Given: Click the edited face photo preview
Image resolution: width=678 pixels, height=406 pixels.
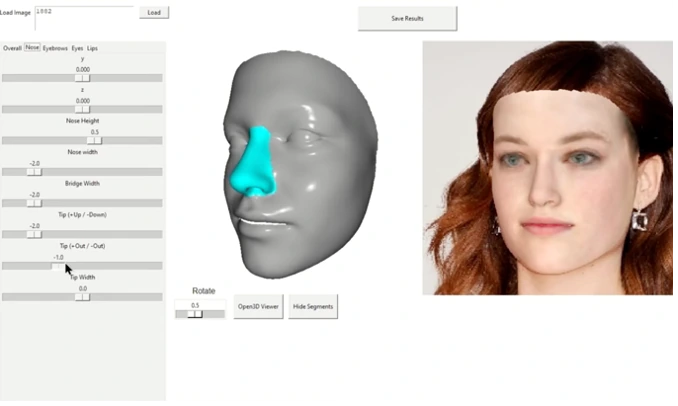Looking at the screenshot, I should [x=547, y=168].
